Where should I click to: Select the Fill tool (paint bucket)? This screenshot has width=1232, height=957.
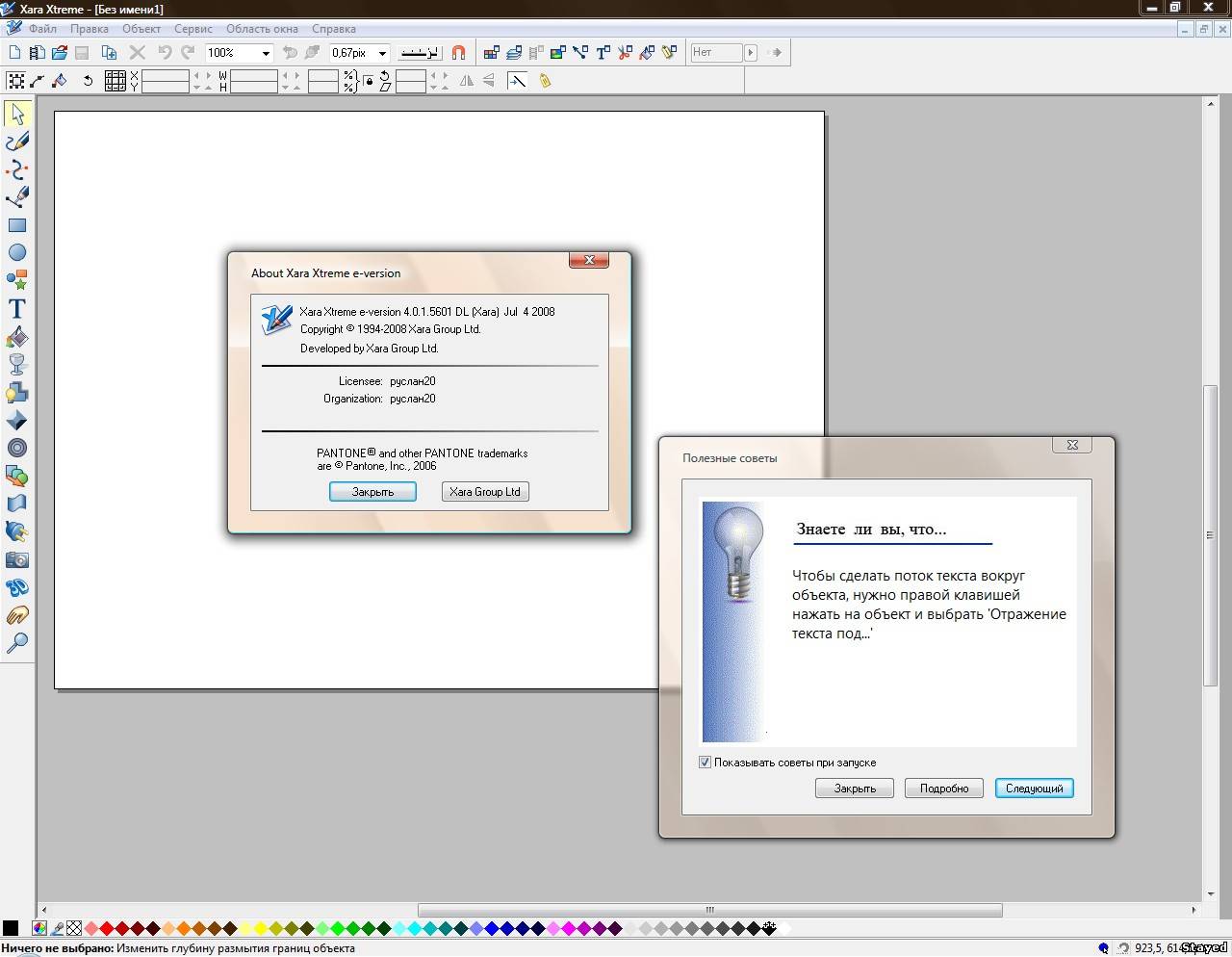[x=17, y=337]
